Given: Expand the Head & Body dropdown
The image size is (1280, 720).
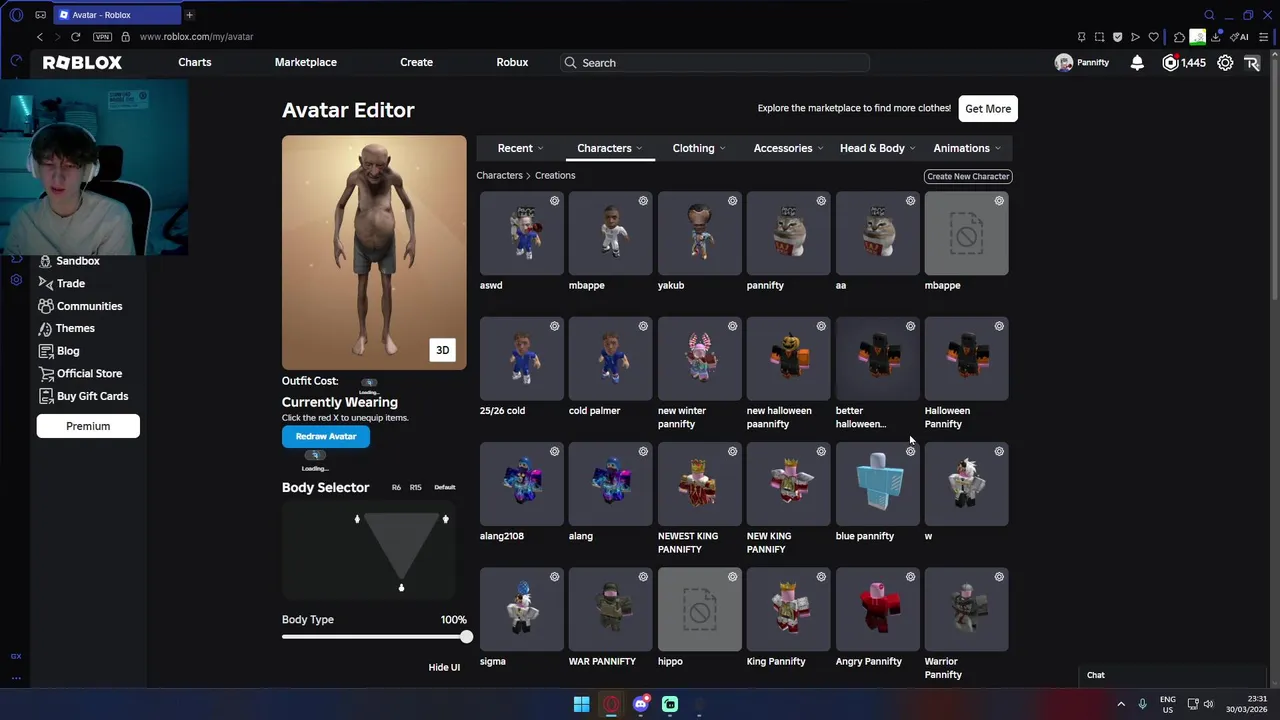Looking at the screenshot, I should 877,148.
